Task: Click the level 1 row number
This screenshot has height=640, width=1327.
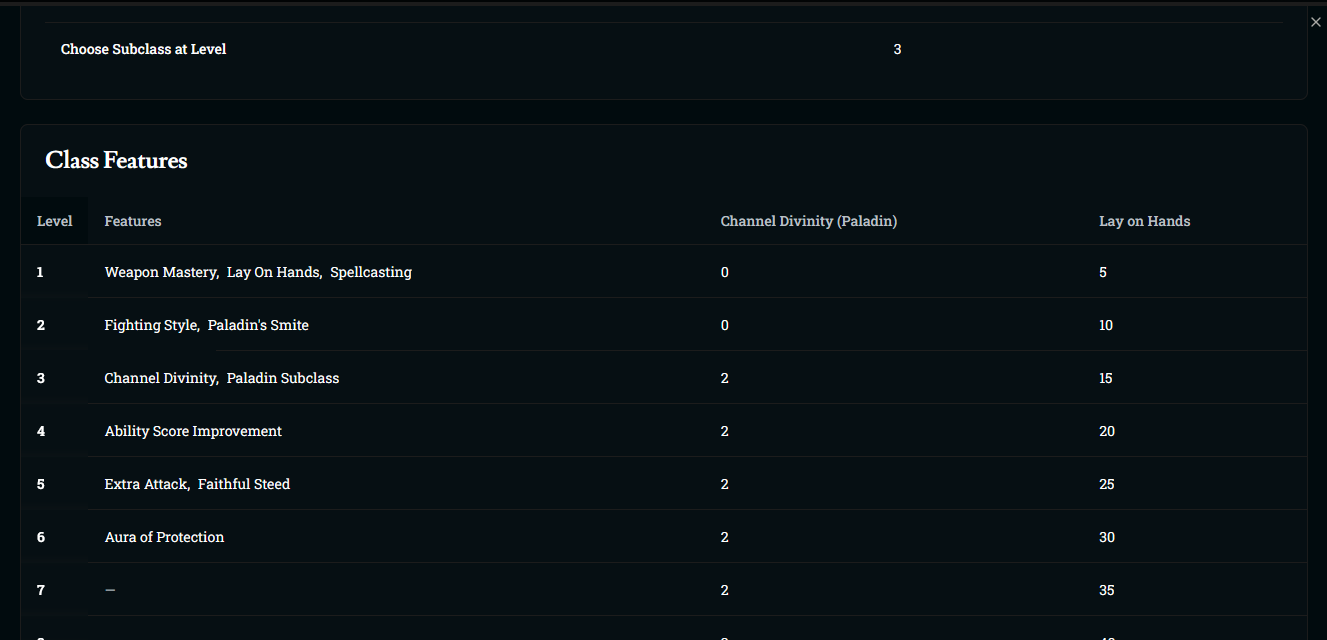Action: coord(40,272)
